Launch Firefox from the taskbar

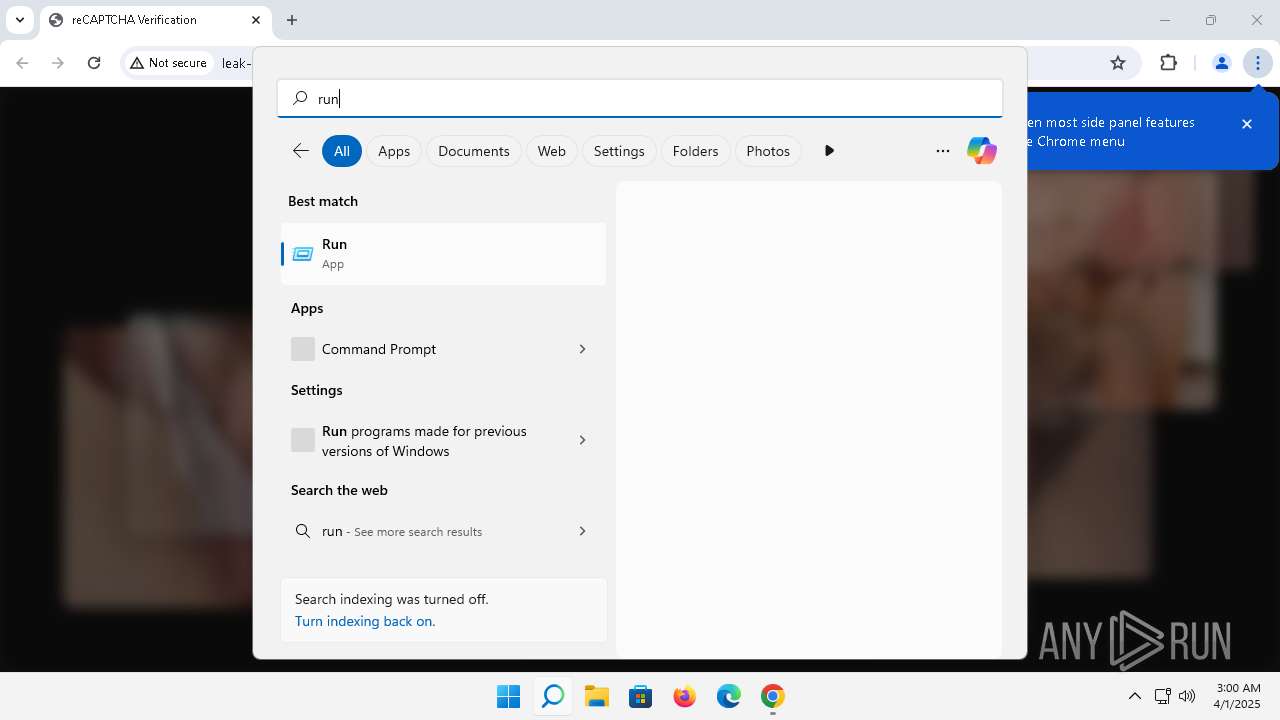[685, 696]
